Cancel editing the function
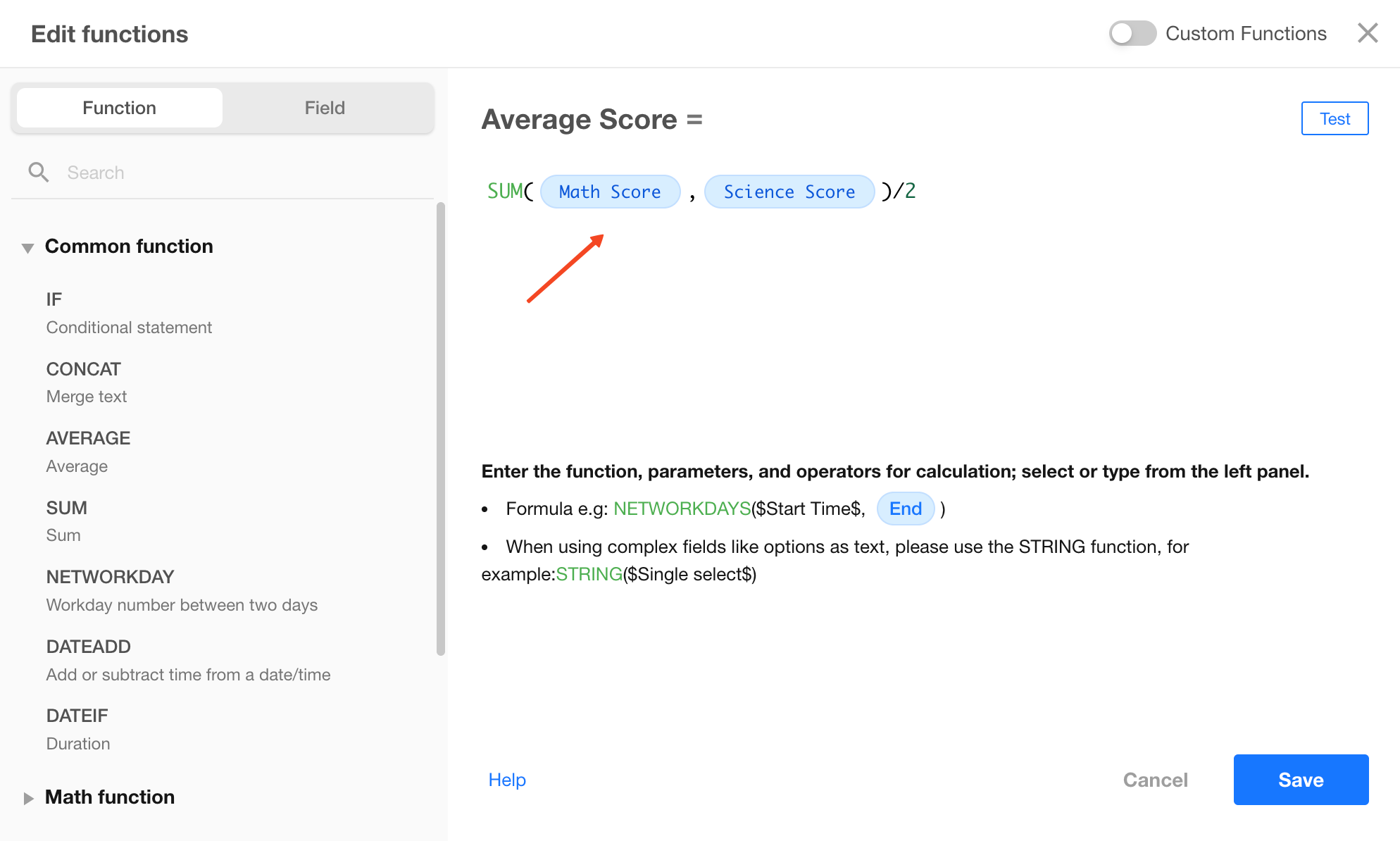The width and height of the screenshot is (1400, 841). 1155,780
